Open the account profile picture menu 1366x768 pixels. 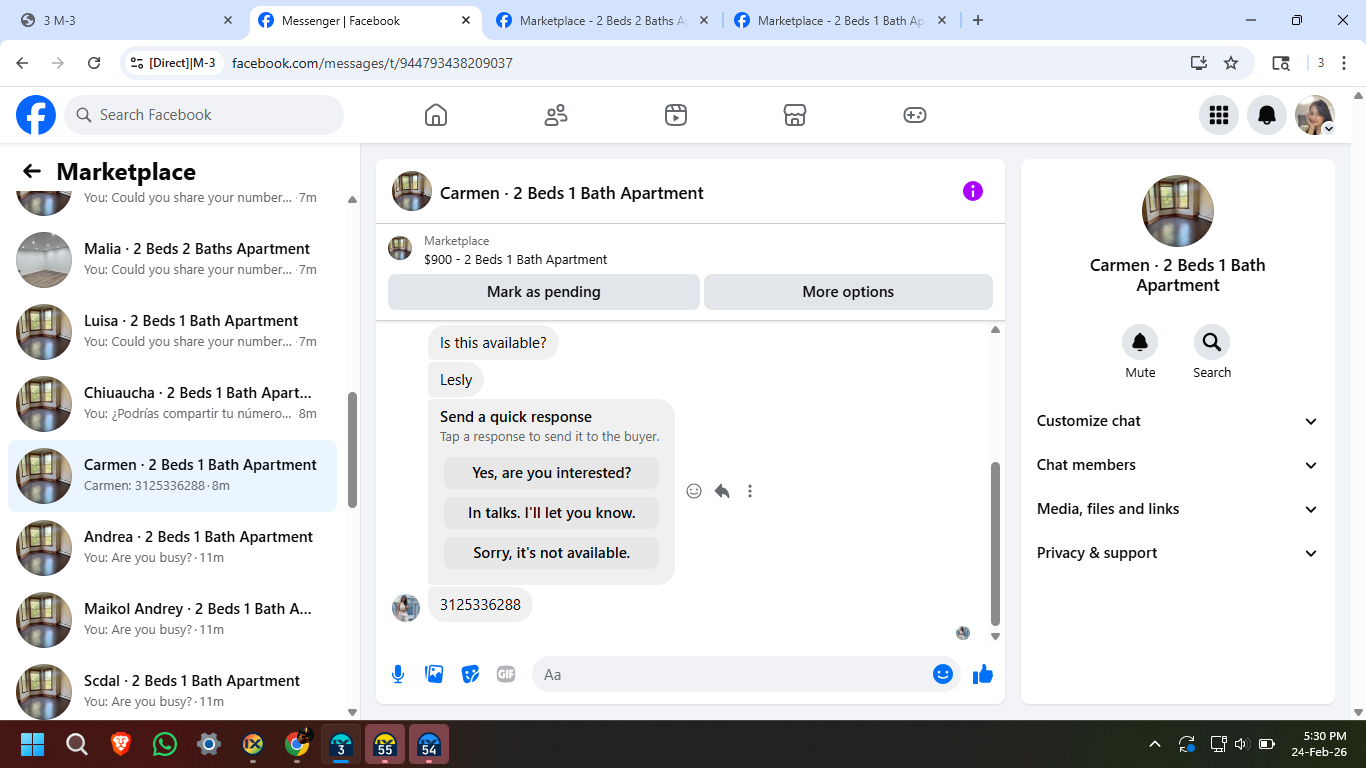click(1315, 115)
